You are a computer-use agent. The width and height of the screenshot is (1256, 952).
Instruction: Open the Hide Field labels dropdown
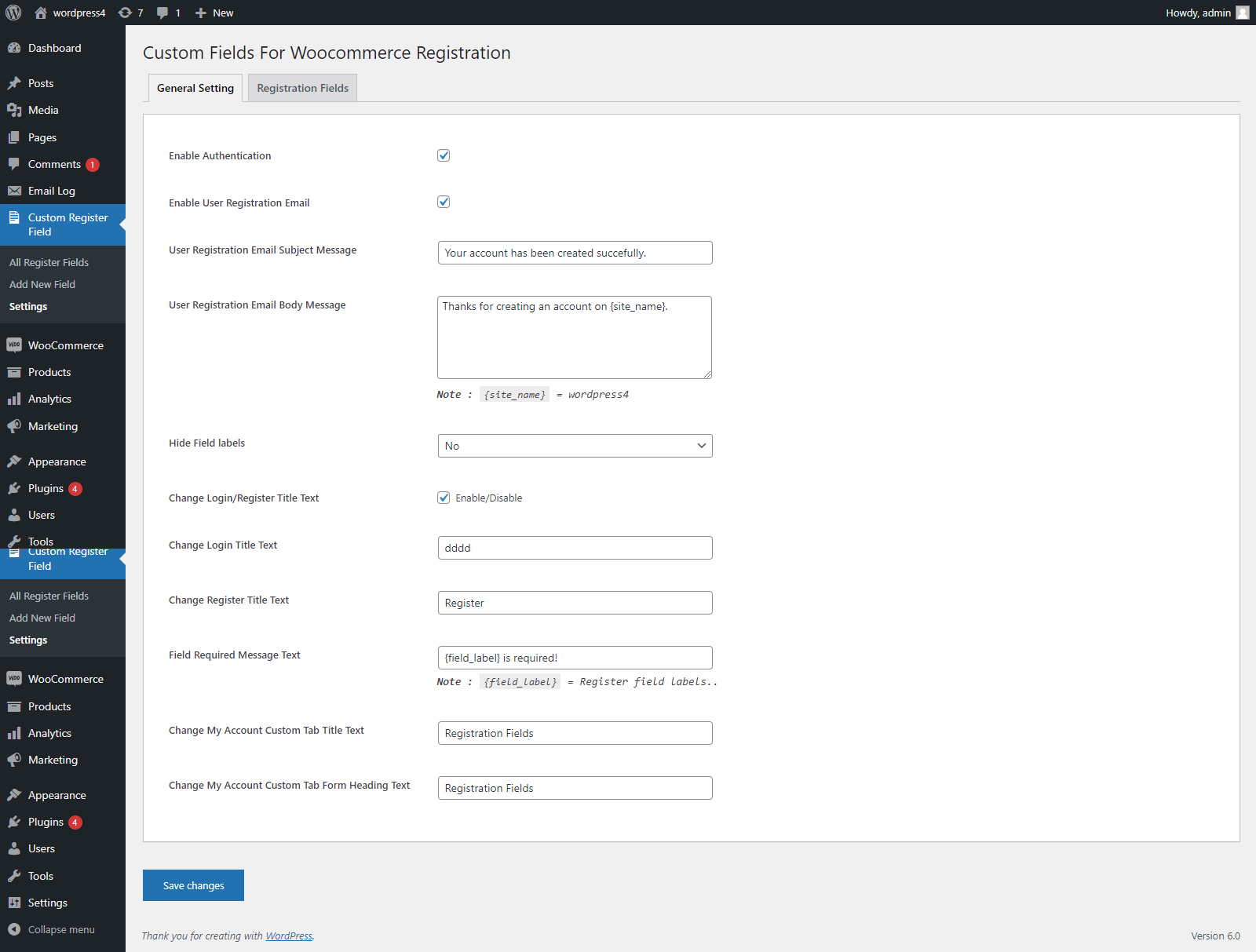[x=575, y=445]
